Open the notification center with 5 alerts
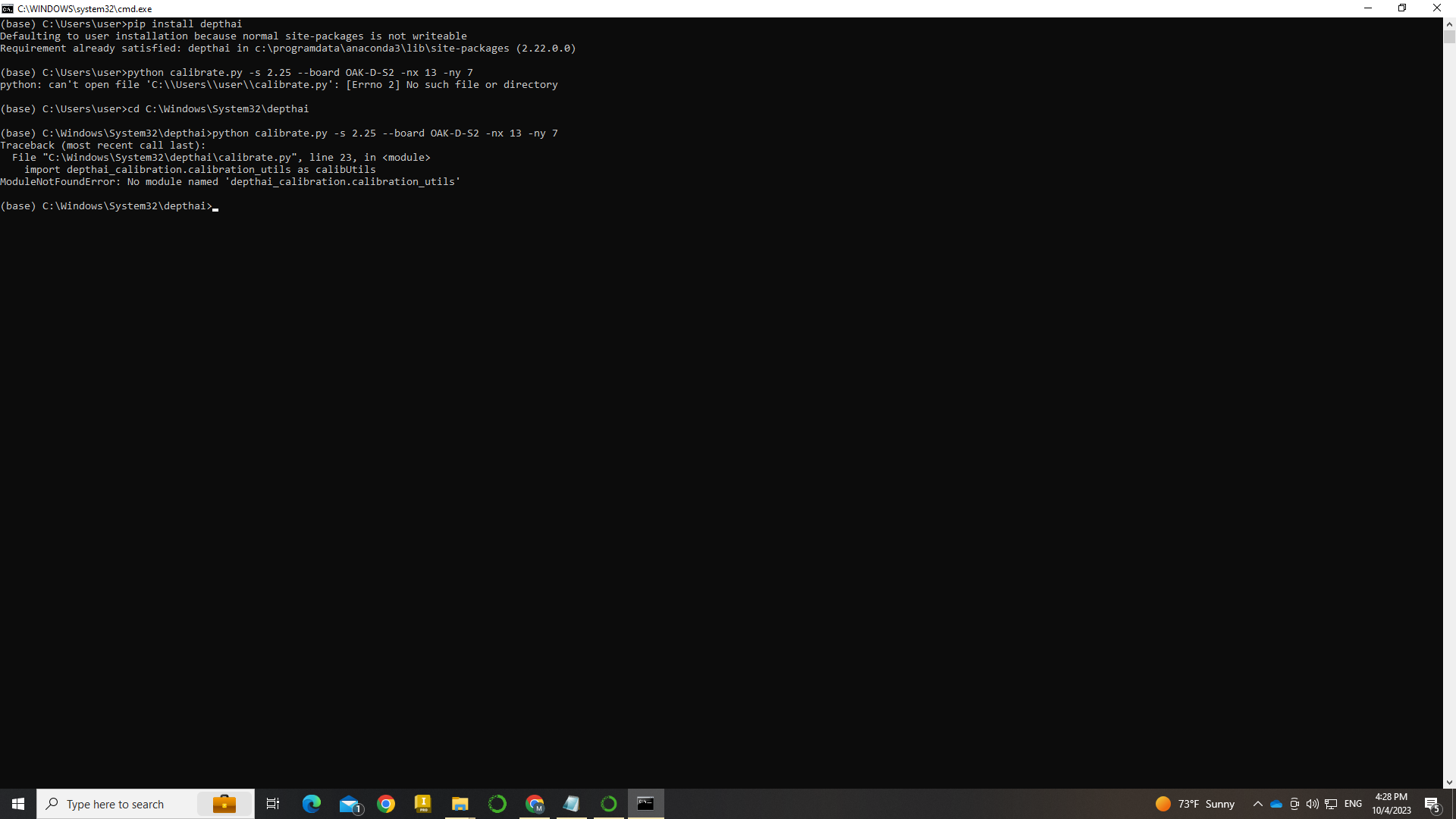This screenshot has width=1456, height=819. click(x=1432, y=804)
